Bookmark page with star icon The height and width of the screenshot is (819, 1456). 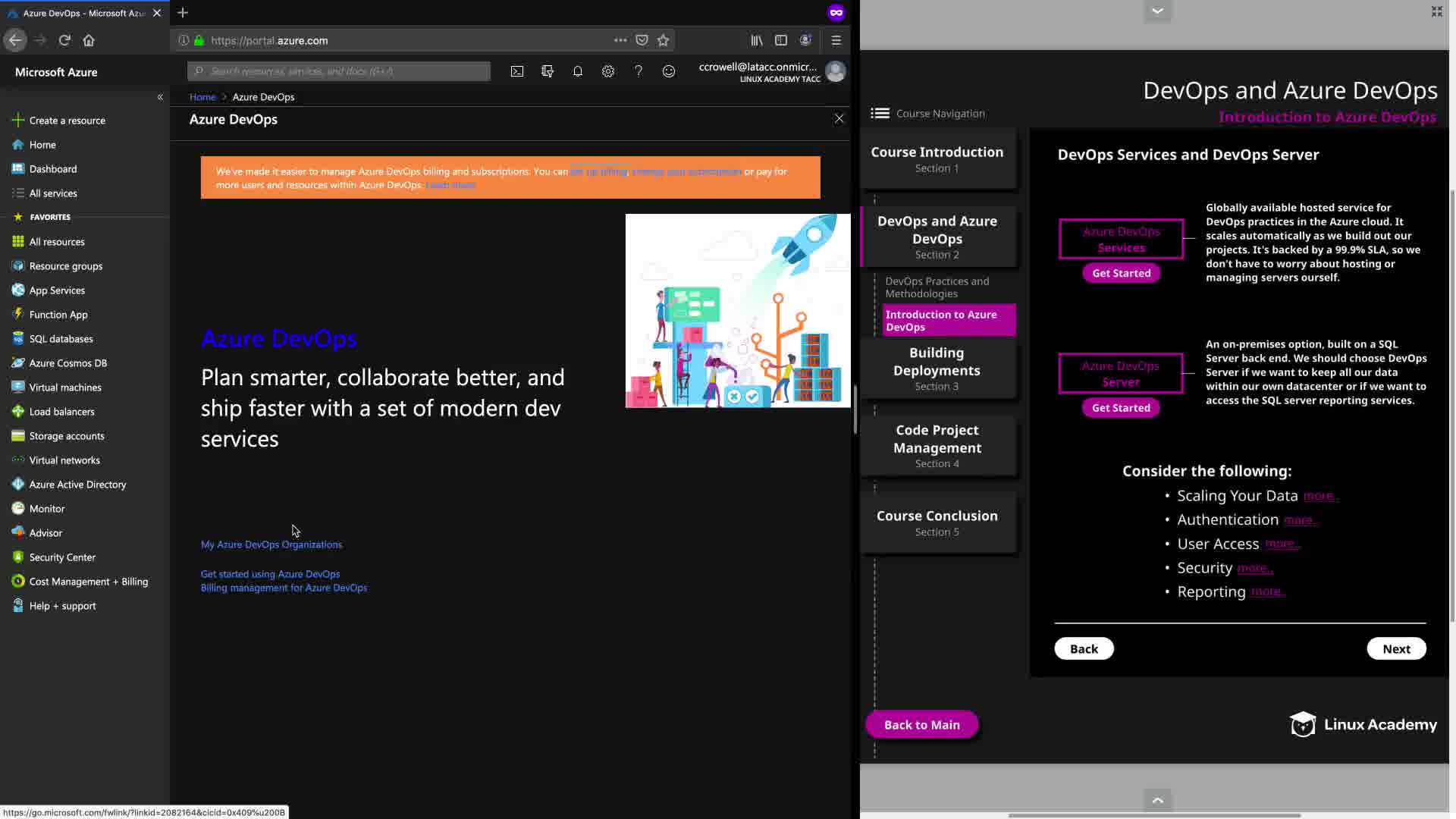pyautogui.click(x=664, y=40)
